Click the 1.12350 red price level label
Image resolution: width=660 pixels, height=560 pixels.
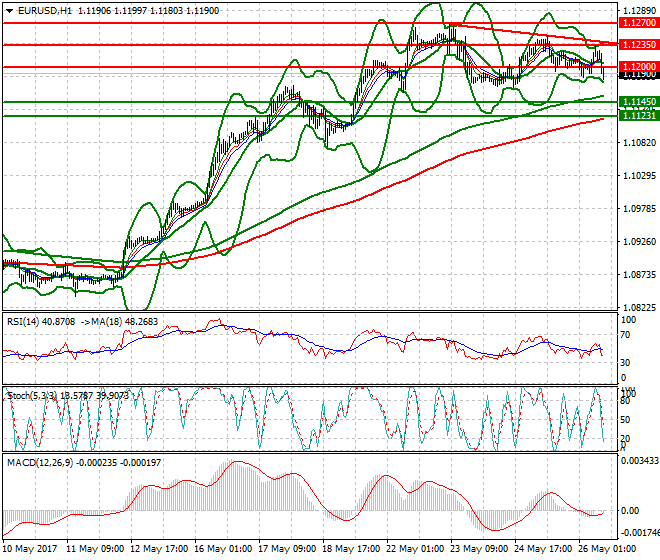639,45
